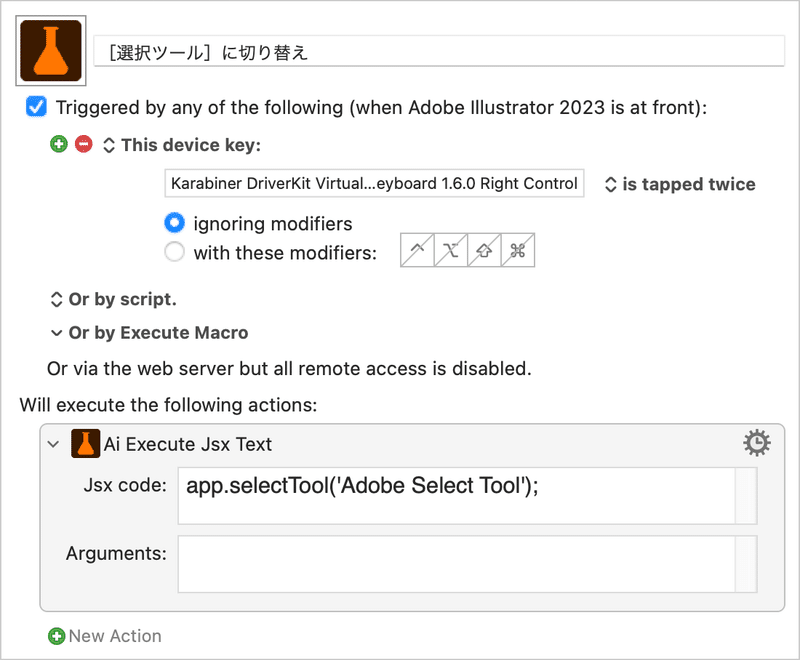Add a new trigger with green plus
This screenshot has width=800, height=660.
tap(59, 144)
